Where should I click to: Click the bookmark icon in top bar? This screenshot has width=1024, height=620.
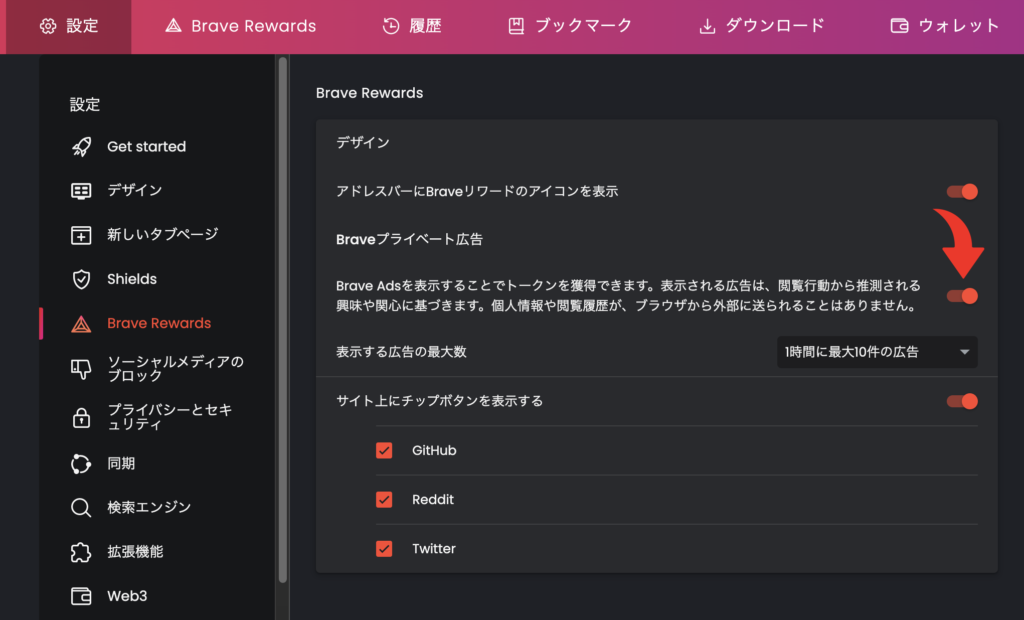pyautogui.click(x=516, y=26)
